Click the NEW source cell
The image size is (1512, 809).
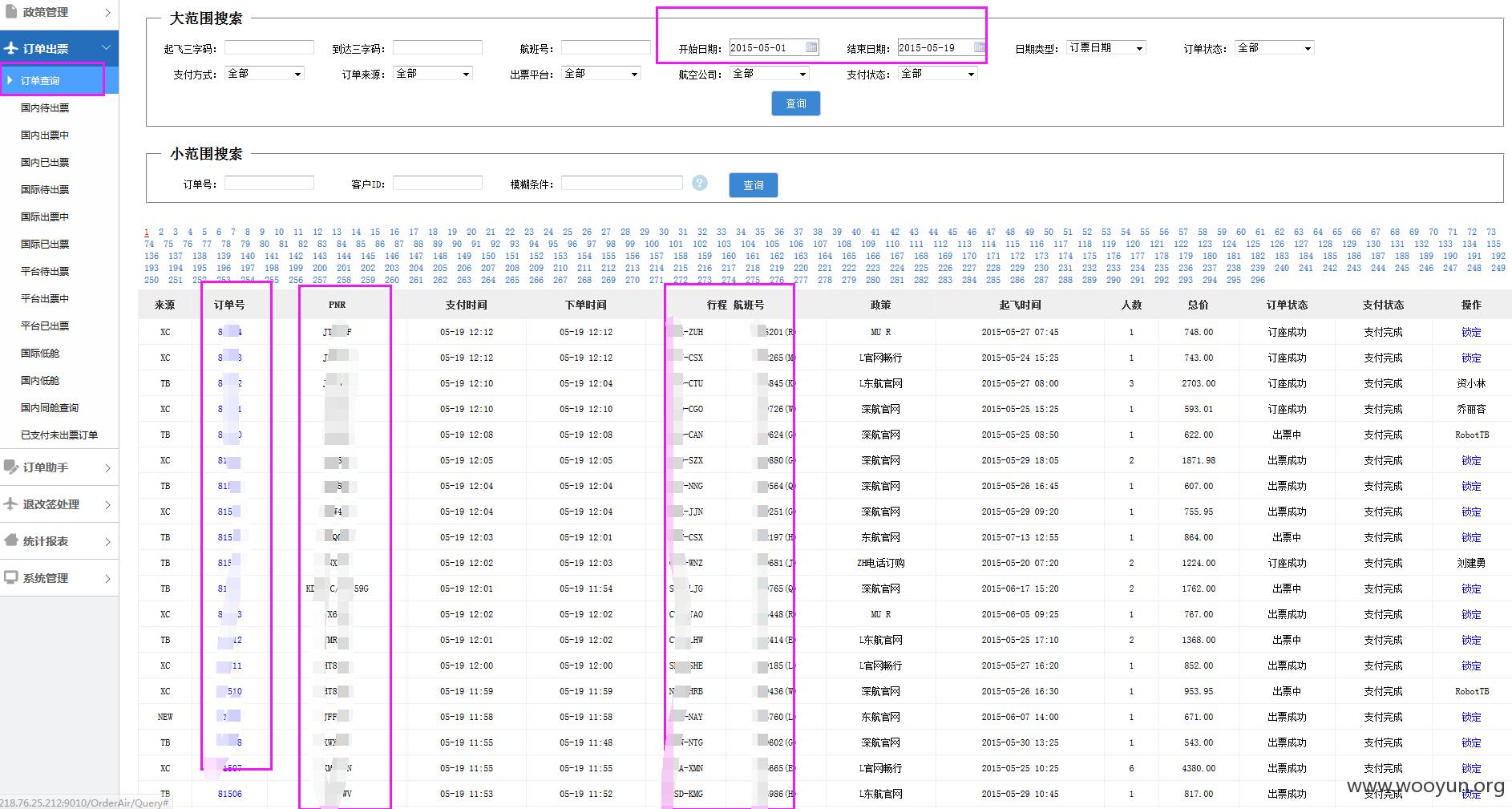165,717
